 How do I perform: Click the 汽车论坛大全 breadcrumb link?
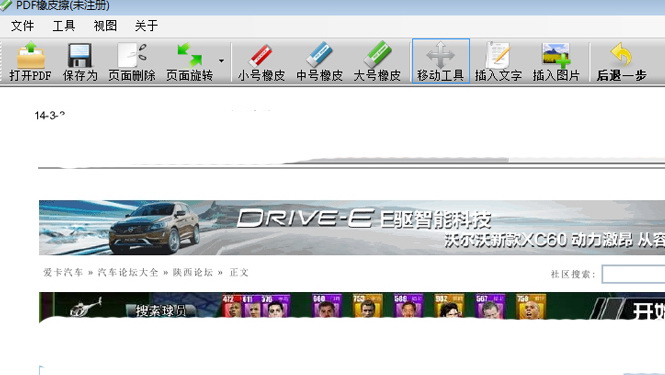(x=128, y=272)
